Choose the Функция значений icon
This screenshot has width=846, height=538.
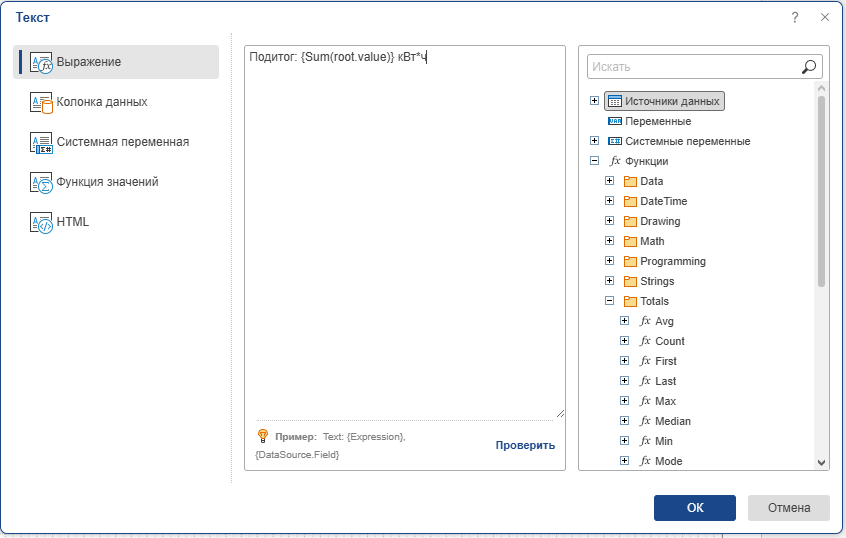(x=41, y=182)
